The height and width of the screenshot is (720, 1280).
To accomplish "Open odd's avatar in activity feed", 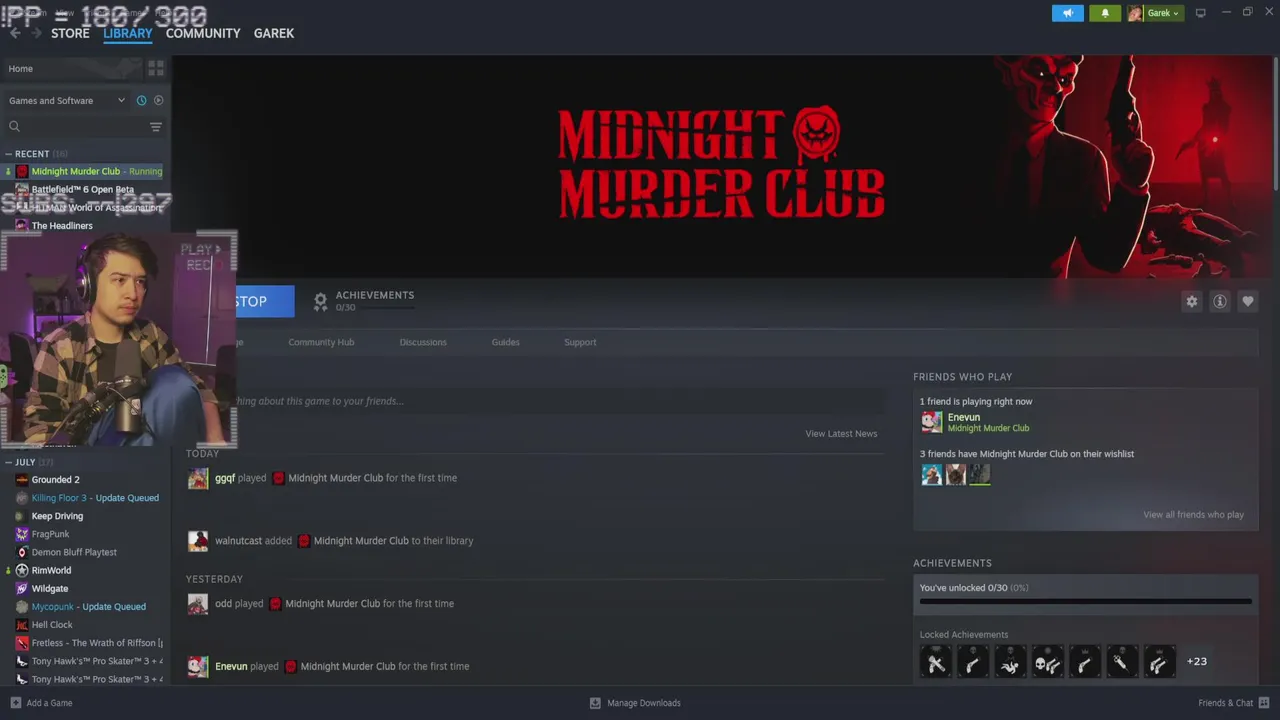I will (198, 604).
